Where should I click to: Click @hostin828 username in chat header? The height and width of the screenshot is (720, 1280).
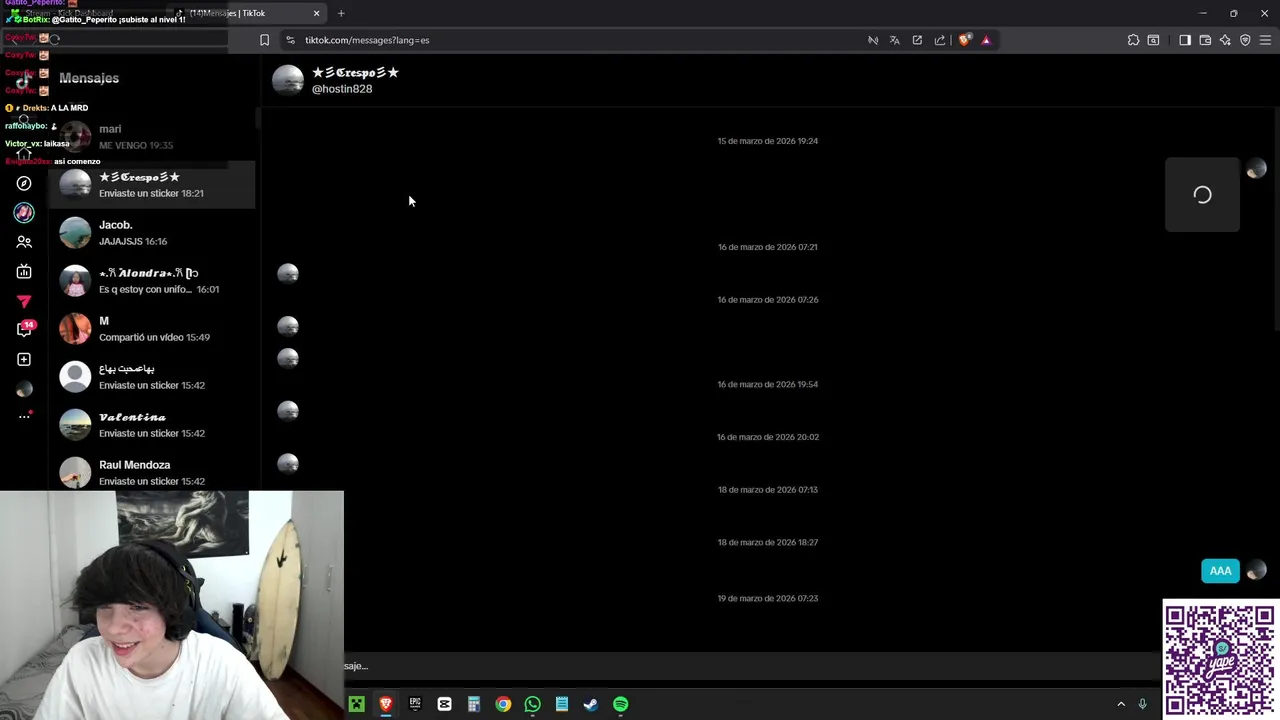(342, 89)
